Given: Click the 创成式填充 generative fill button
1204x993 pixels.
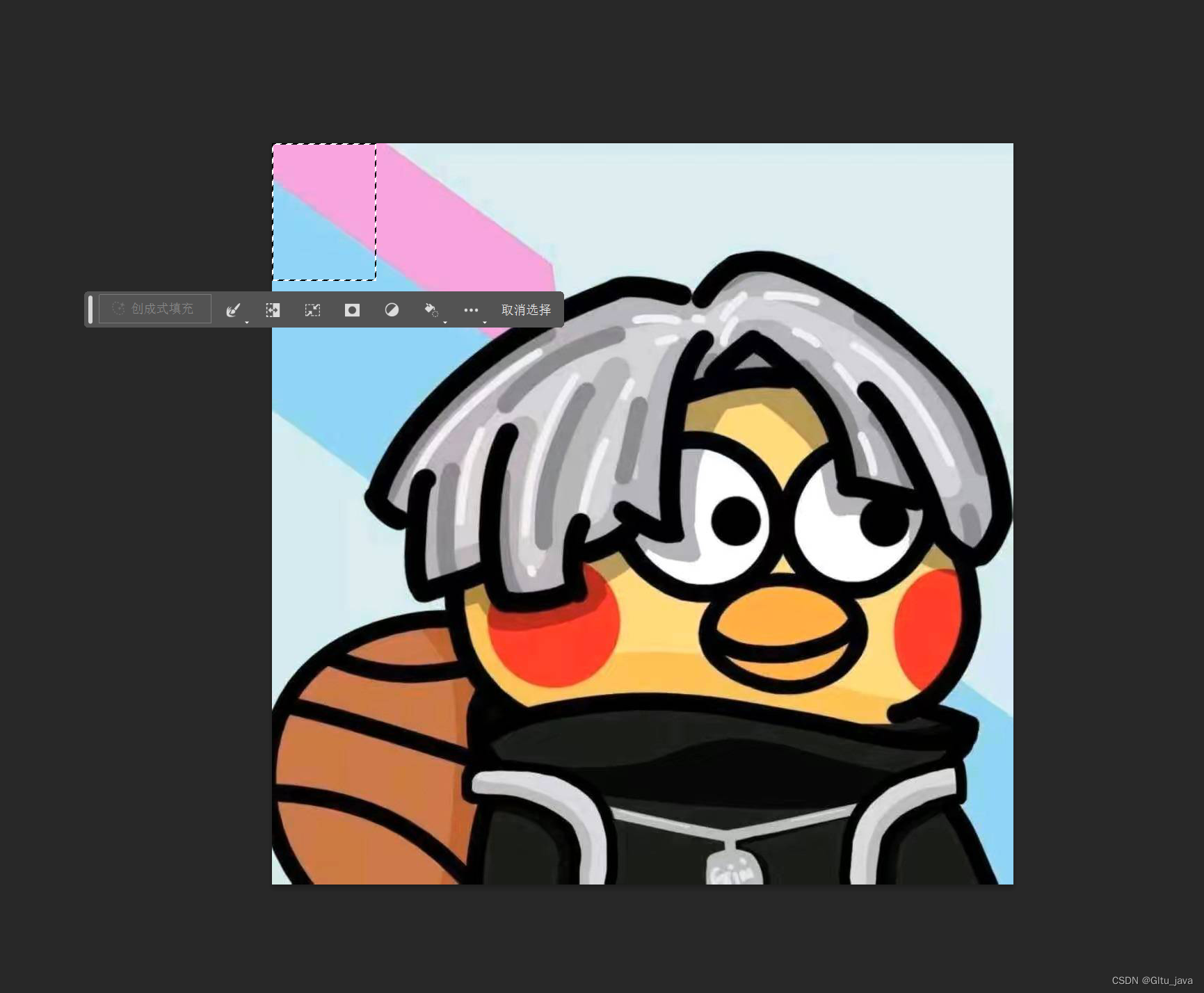Looking at the screenshot, I should coord(154,309).
